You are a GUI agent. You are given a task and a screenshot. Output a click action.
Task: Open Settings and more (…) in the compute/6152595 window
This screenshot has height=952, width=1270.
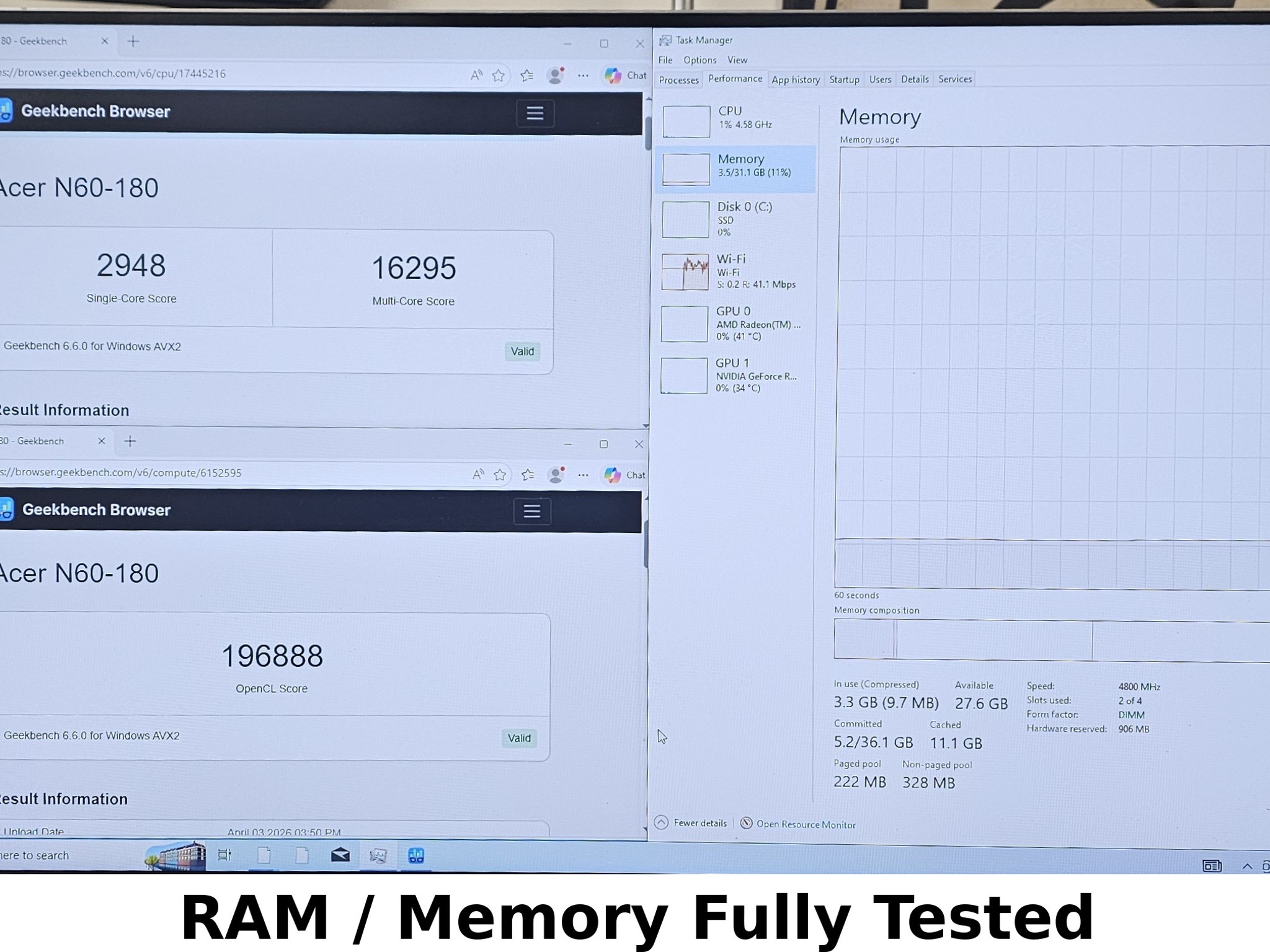tap(583, 475)
